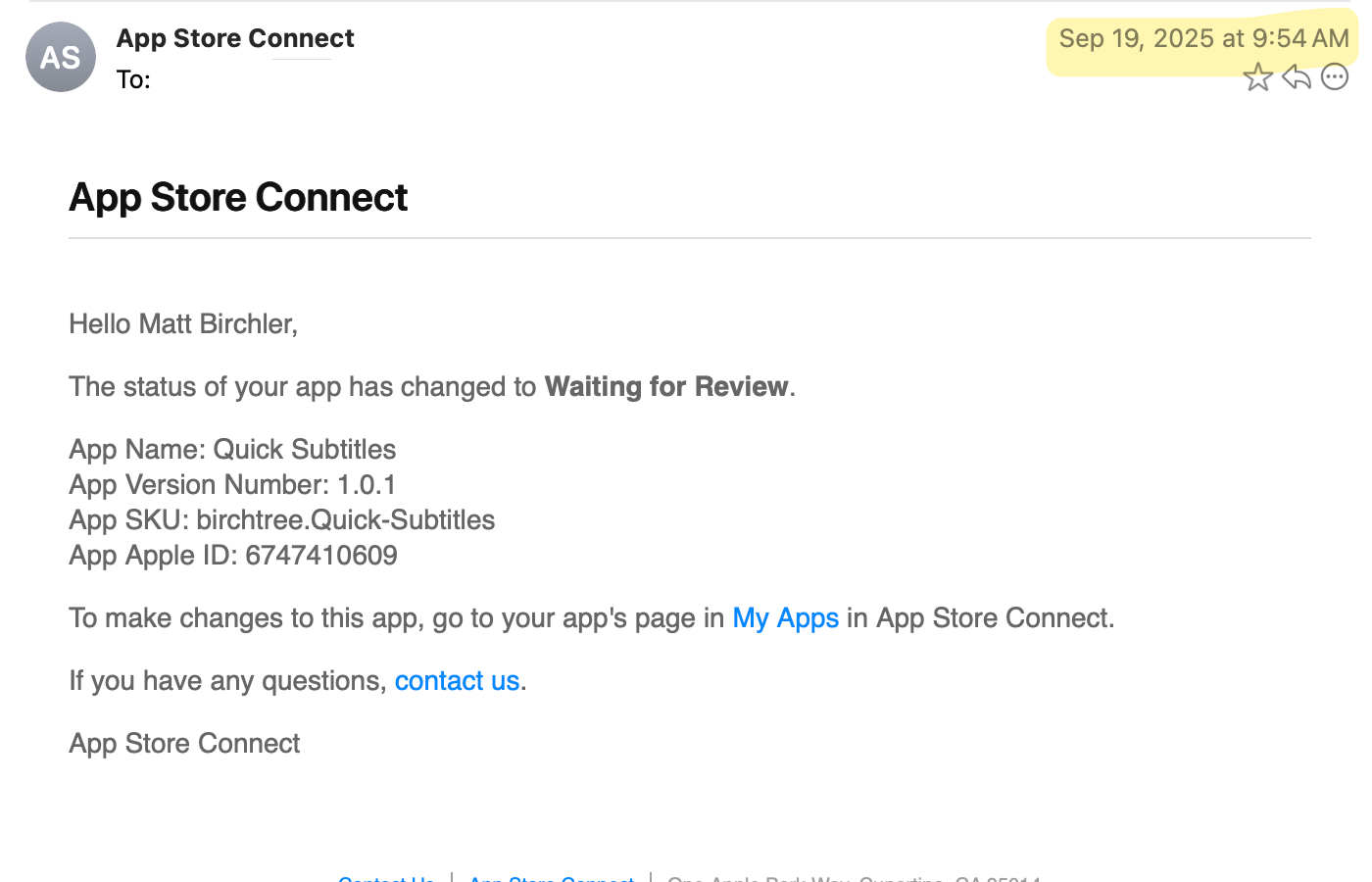Click the sender name App Store Connect
Screen dimensions: 1372x882
point(235,38)
